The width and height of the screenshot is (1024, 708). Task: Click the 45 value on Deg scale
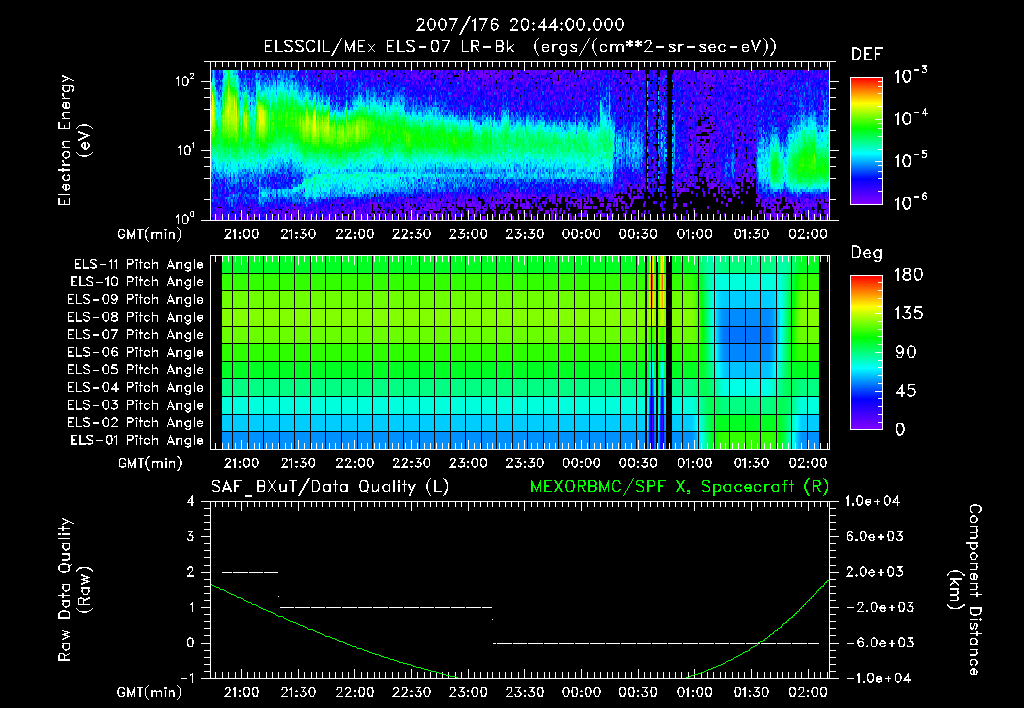tap(906, 391)
